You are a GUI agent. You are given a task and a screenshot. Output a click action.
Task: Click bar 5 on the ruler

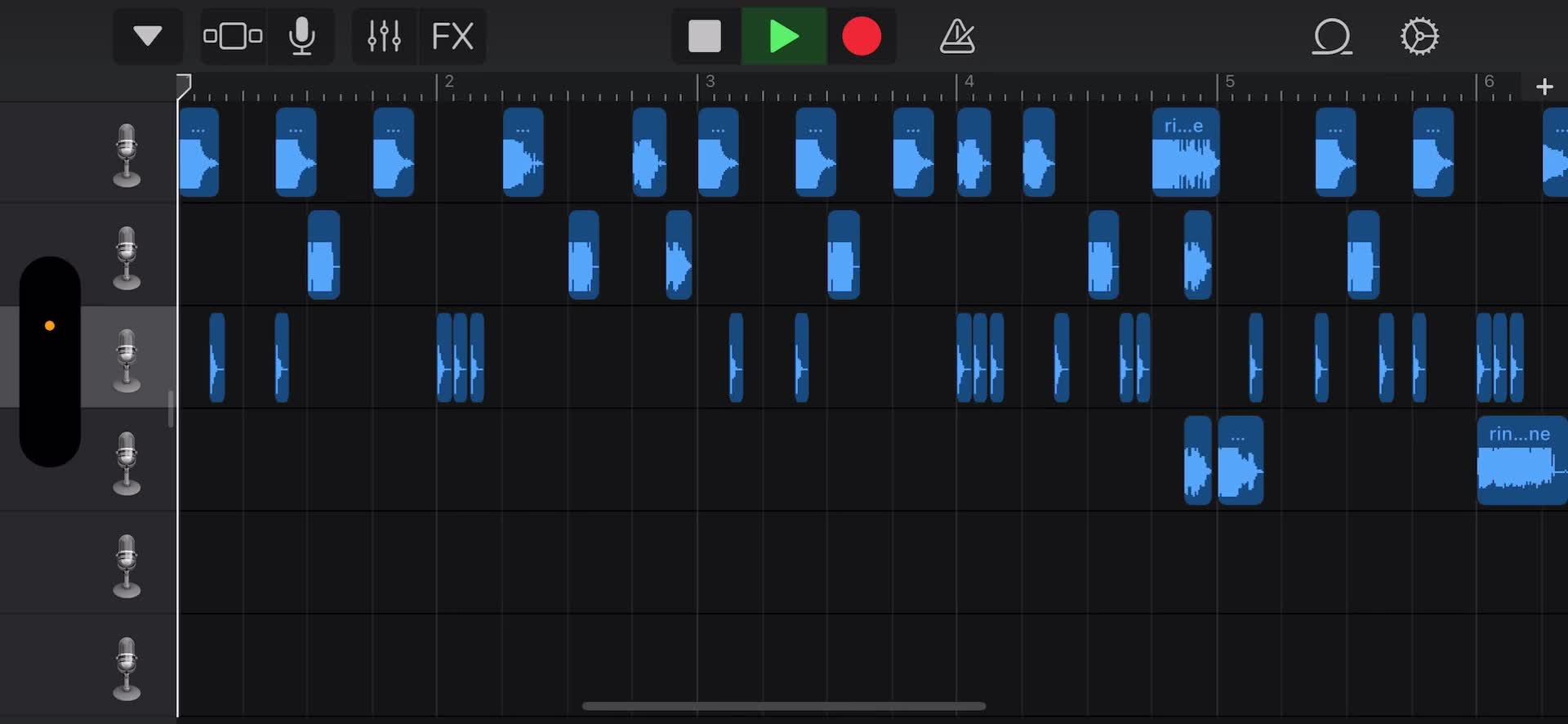[1230, 82]
